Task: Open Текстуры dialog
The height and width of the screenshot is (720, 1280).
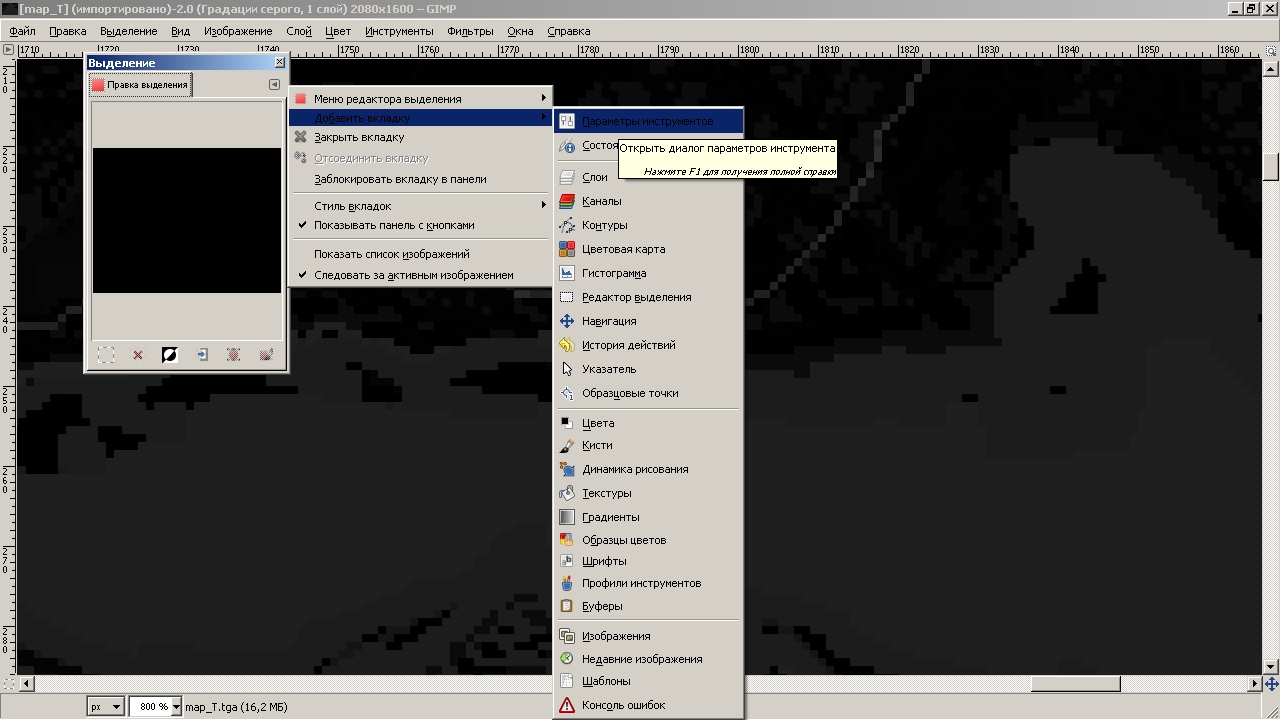Action: [649, 493]
